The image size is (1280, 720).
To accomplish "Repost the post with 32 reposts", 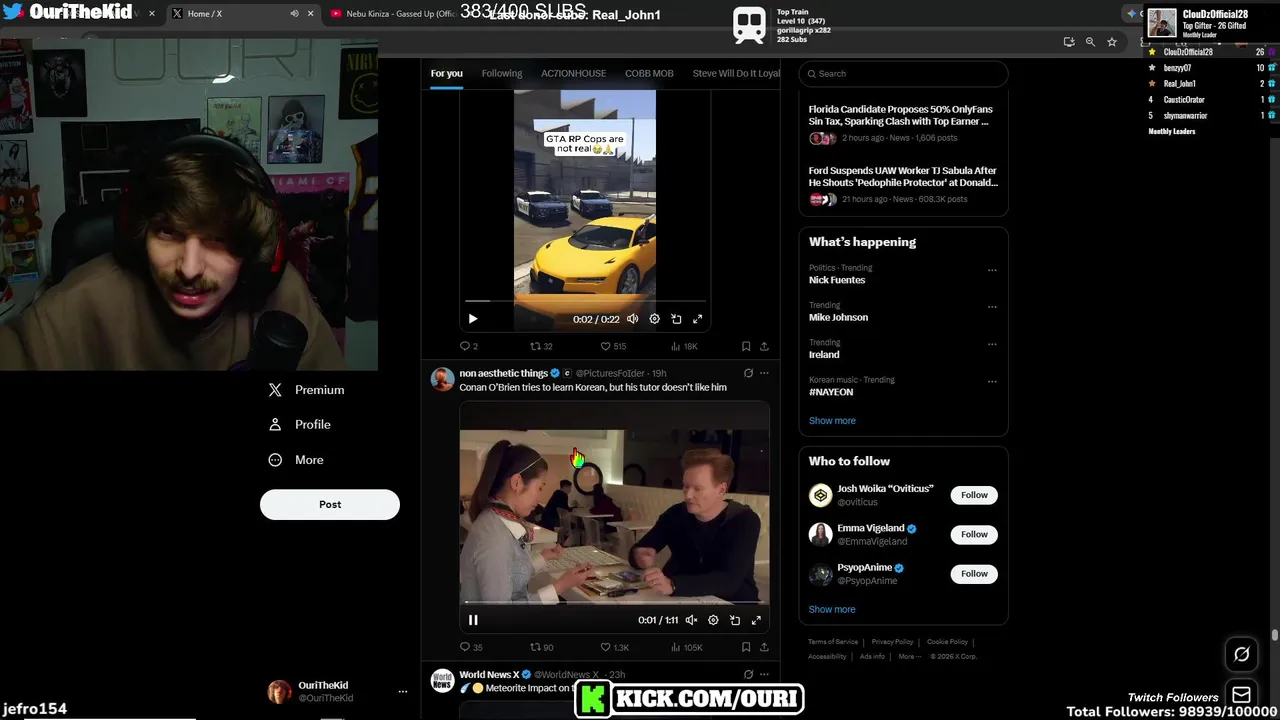I will click(541, 346).
